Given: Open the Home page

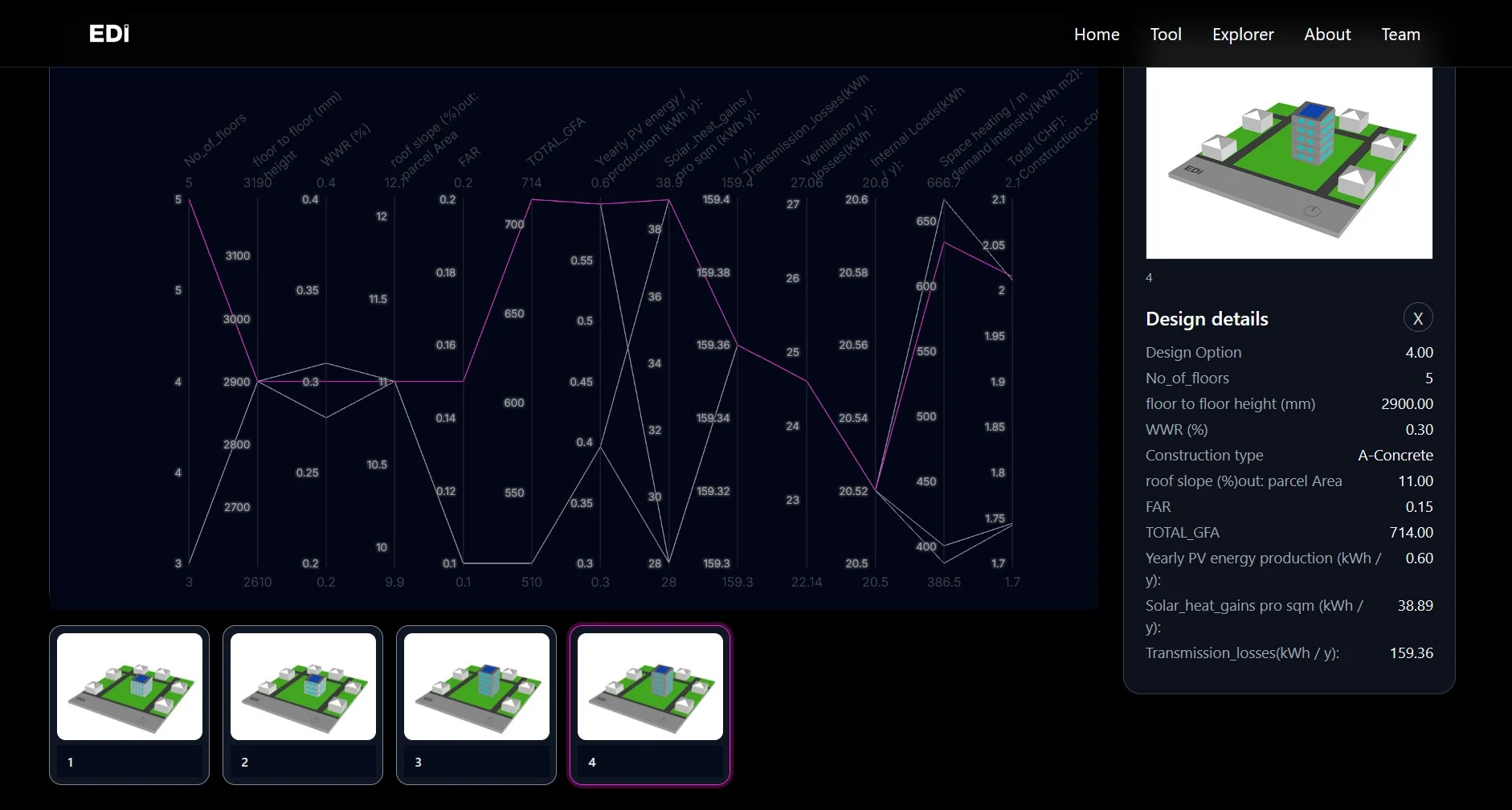Looking at the screenshot, I should point(1096,35).
